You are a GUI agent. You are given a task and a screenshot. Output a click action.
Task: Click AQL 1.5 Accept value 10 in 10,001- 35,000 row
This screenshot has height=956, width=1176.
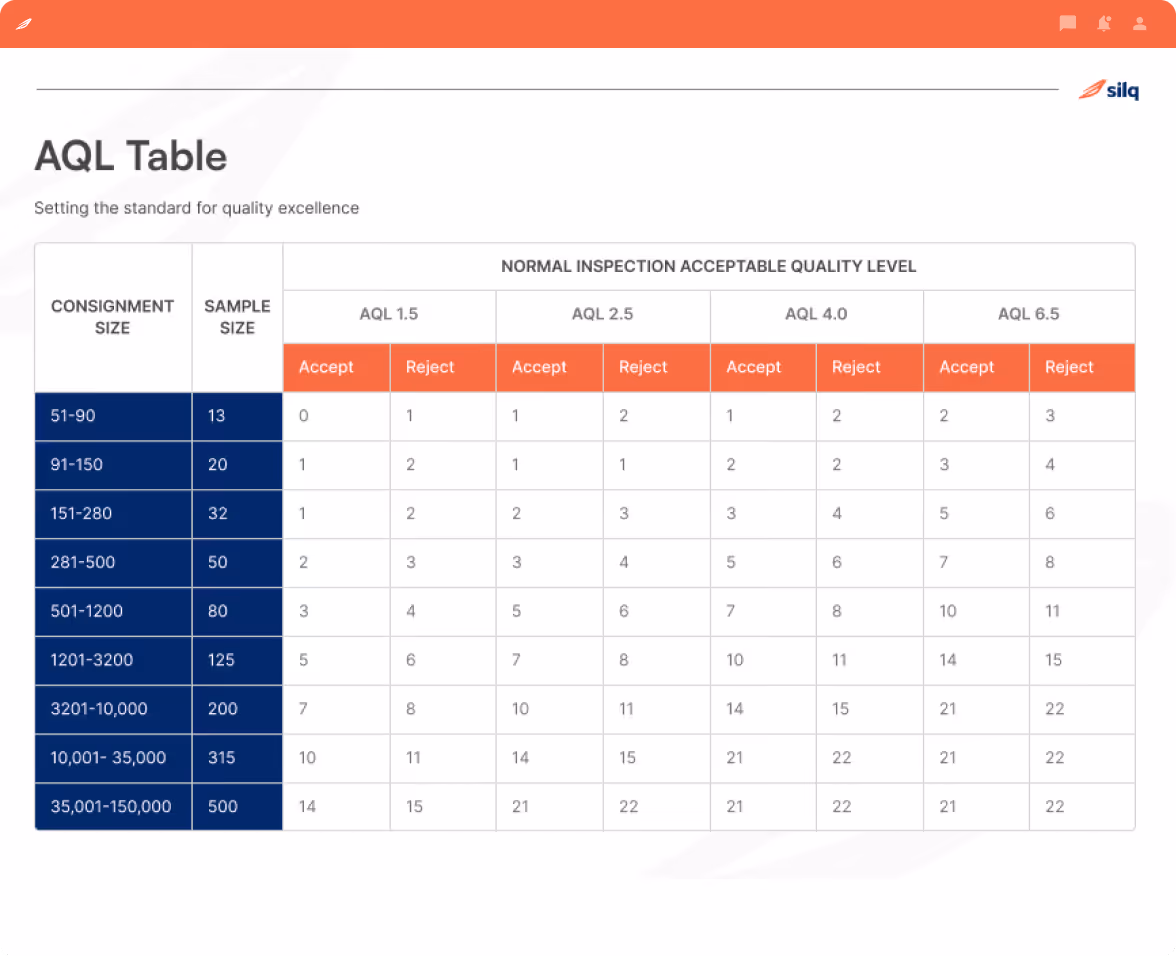coord(336,757)
